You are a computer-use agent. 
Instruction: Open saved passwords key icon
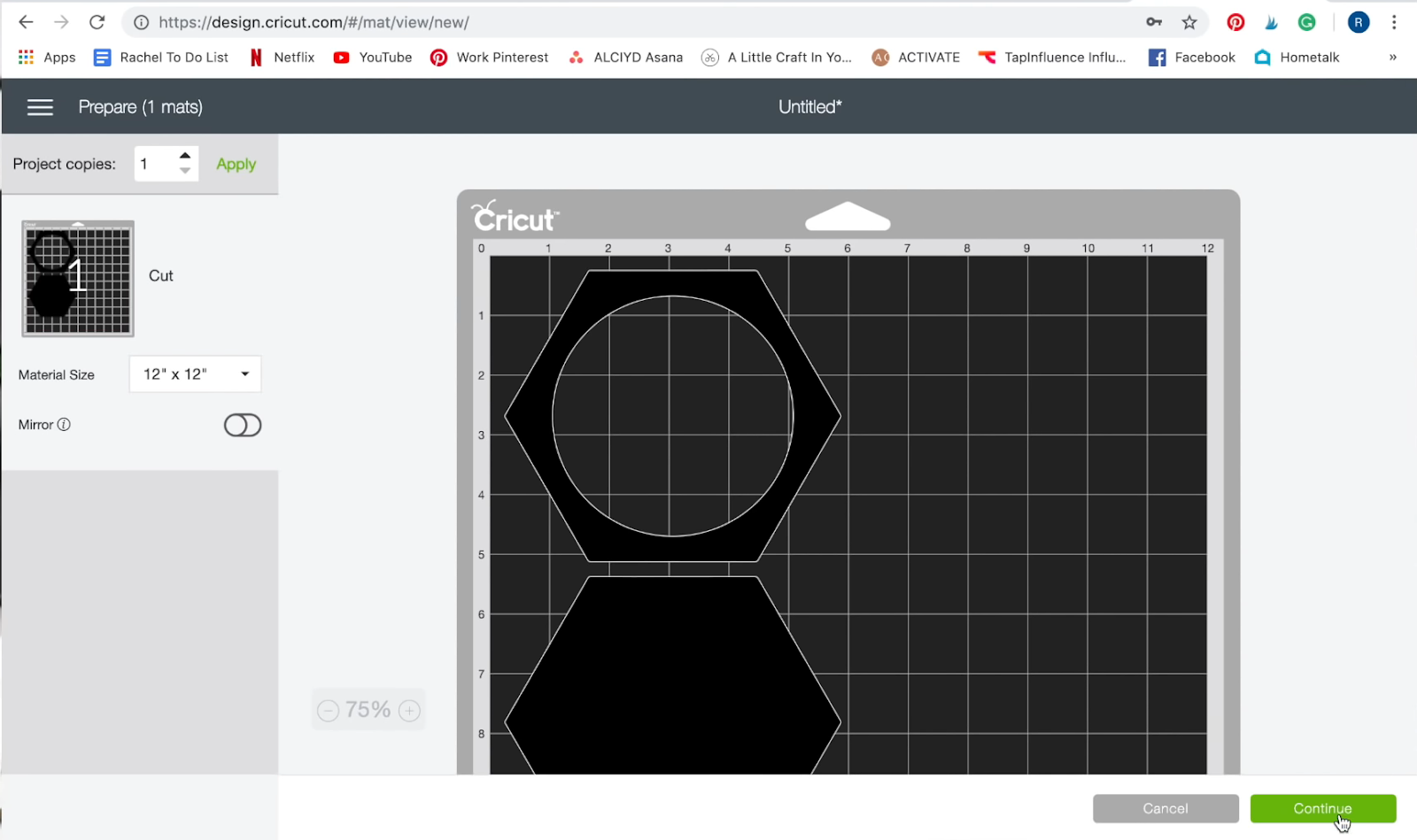1154,22
